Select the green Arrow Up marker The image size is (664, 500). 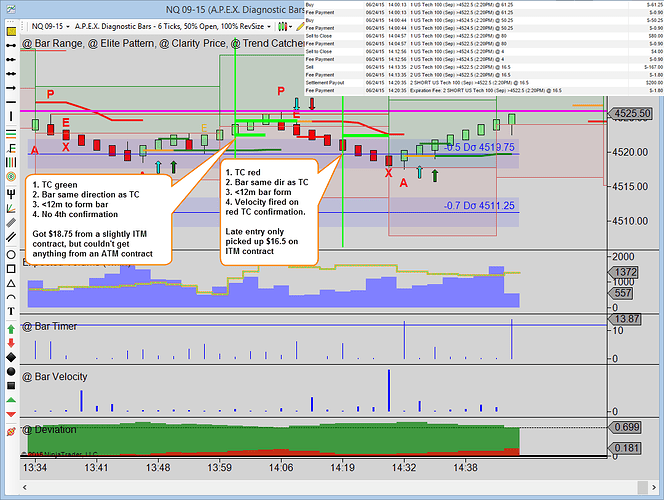[x=11, y=329]
